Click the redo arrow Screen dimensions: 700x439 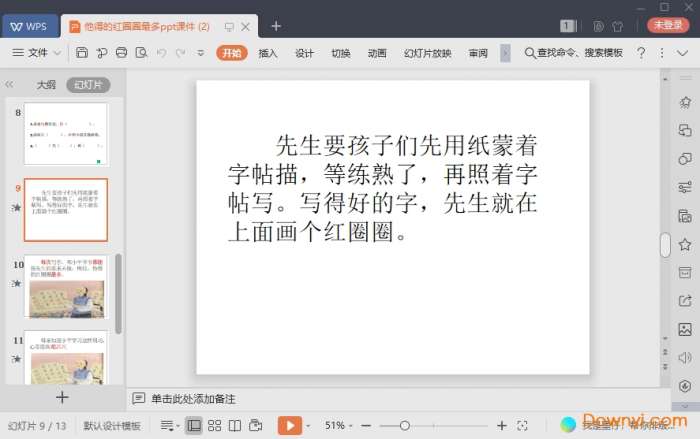click(180, 53)
